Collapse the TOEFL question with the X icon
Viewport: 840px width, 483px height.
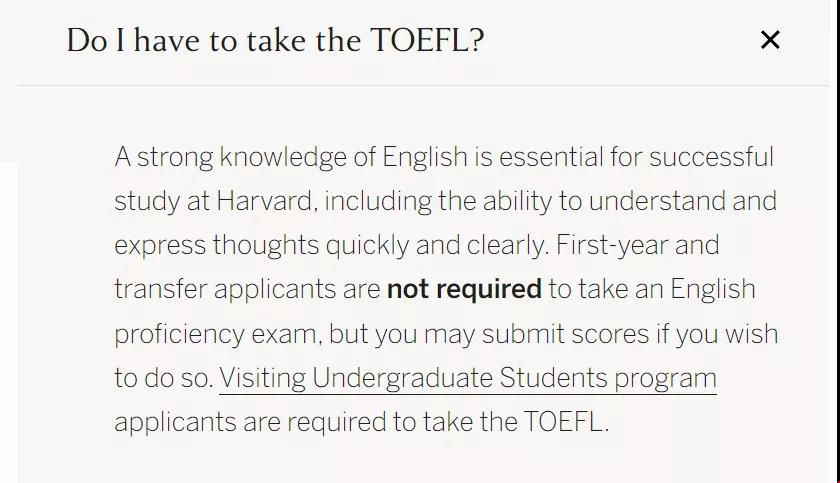pos(770,40)
